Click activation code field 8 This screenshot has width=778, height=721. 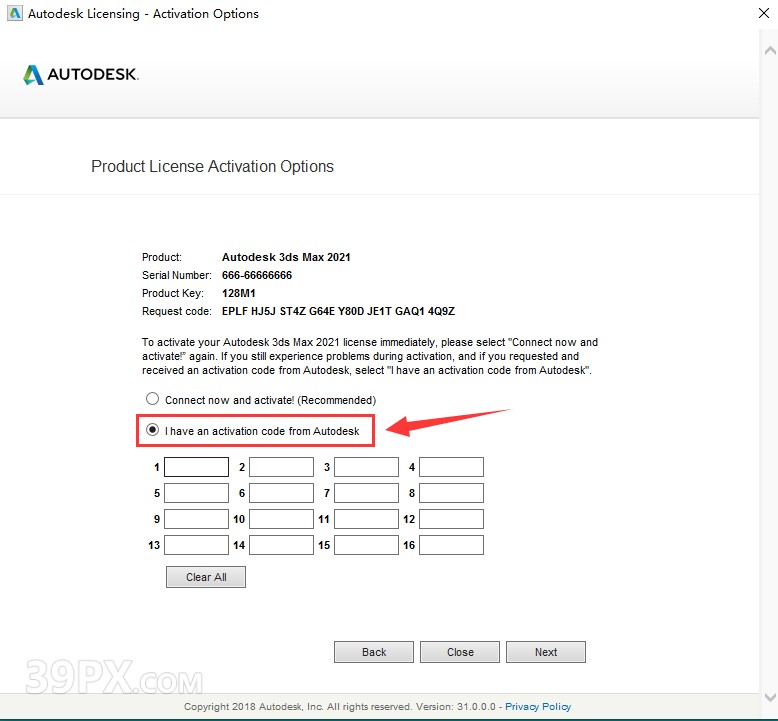pyautogui.click(x=451, y=493)
